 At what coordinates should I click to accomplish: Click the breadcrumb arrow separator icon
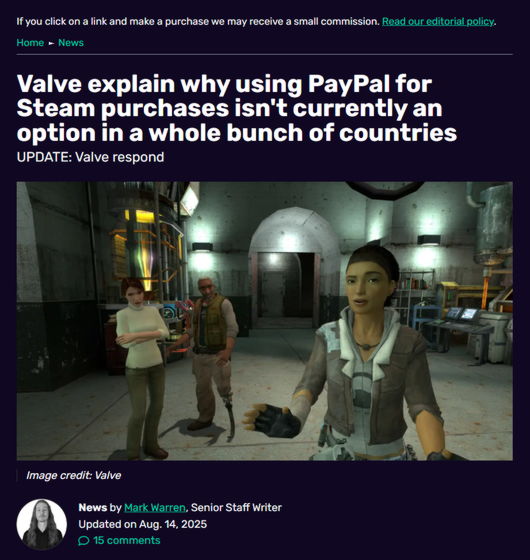click(51, 43)
